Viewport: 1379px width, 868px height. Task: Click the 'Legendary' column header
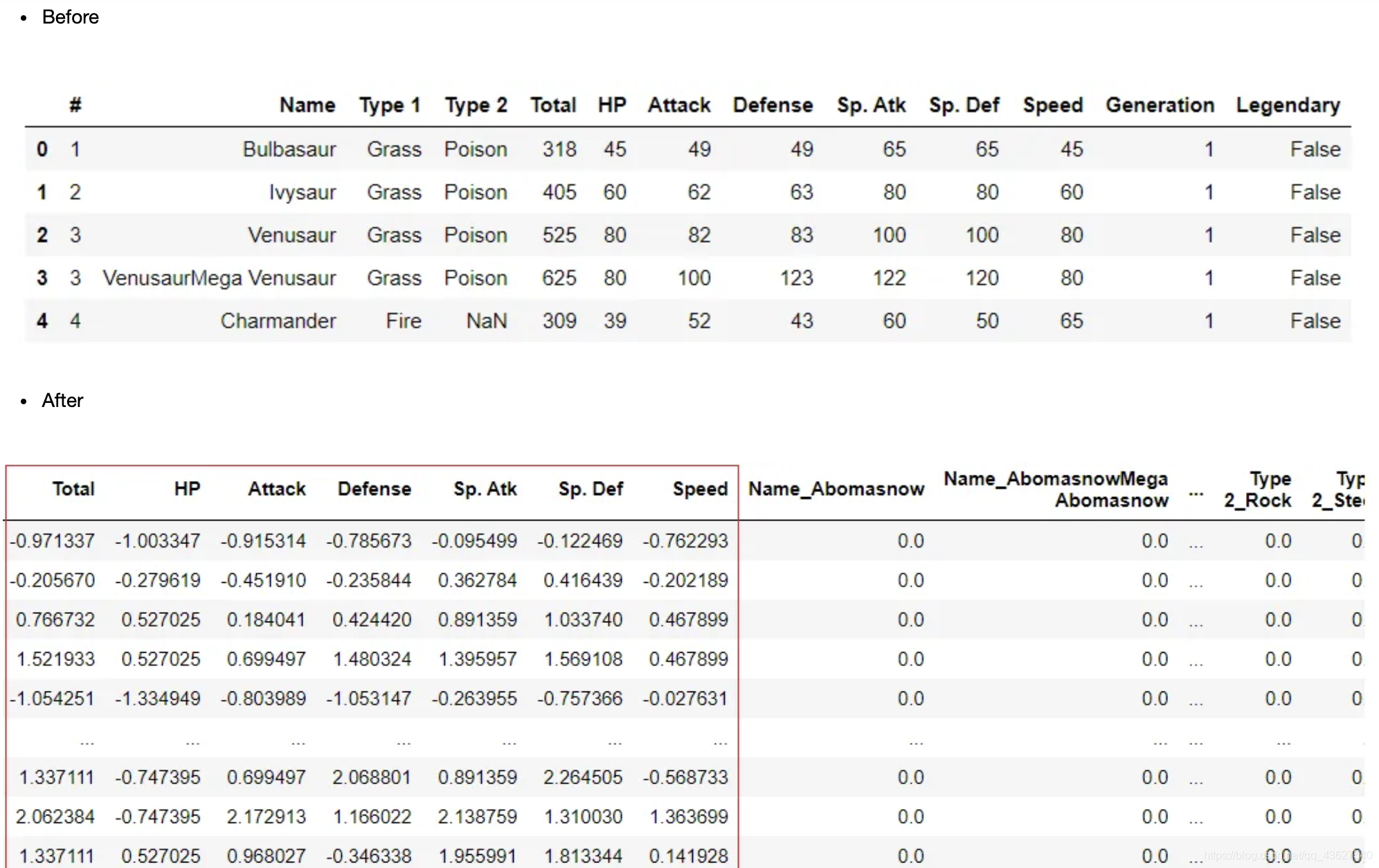click(1288, 105)
